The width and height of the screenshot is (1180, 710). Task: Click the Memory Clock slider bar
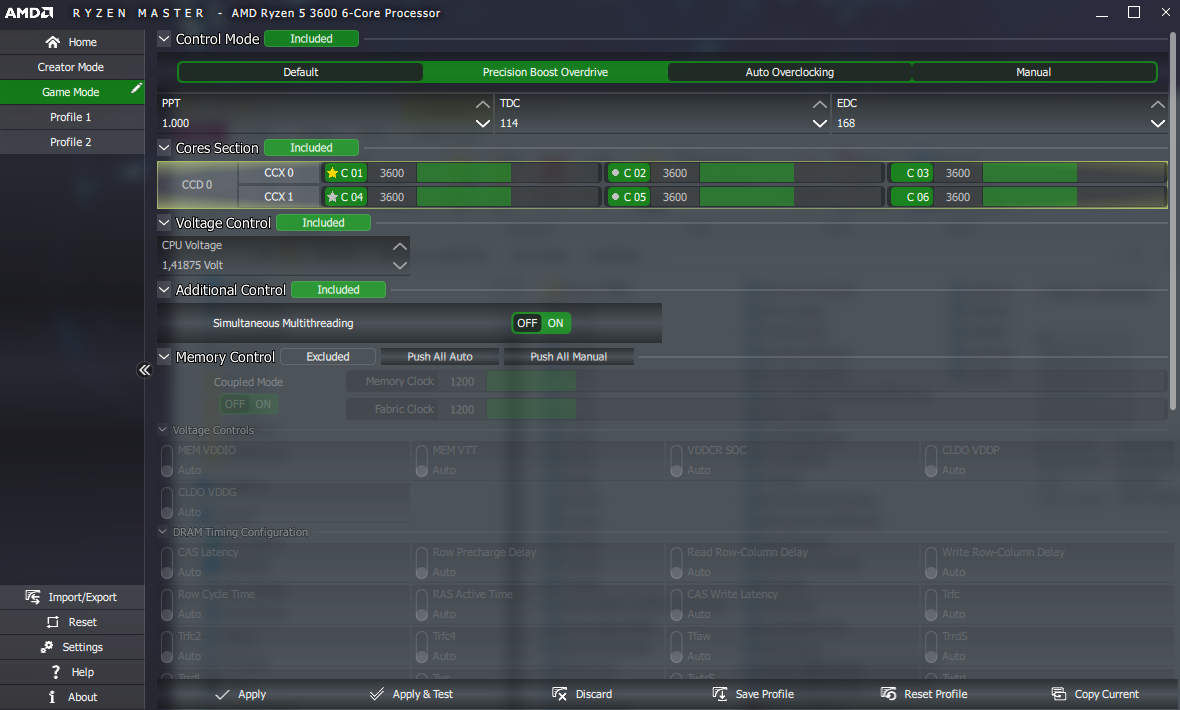(826, 382)
